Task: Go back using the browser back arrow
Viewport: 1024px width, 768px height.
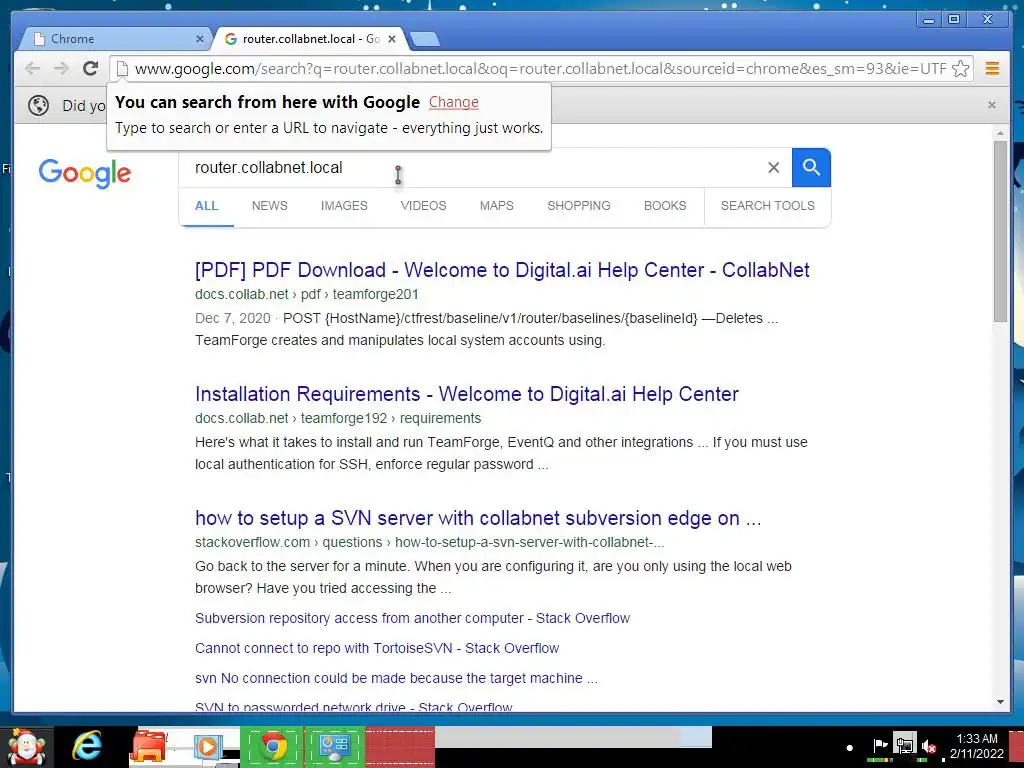Action: (32, 68)
